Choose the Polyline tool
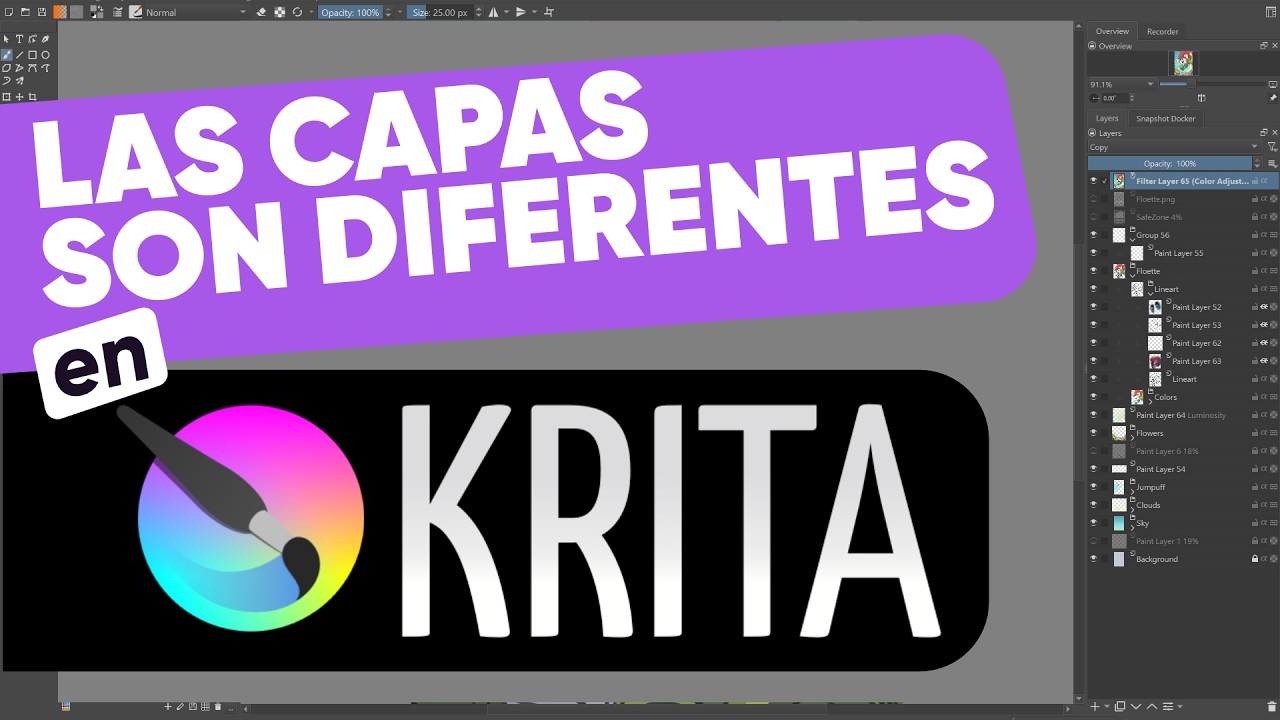Image resolution: width=1280 pixels, height=720 pixels. click(19, 68)
